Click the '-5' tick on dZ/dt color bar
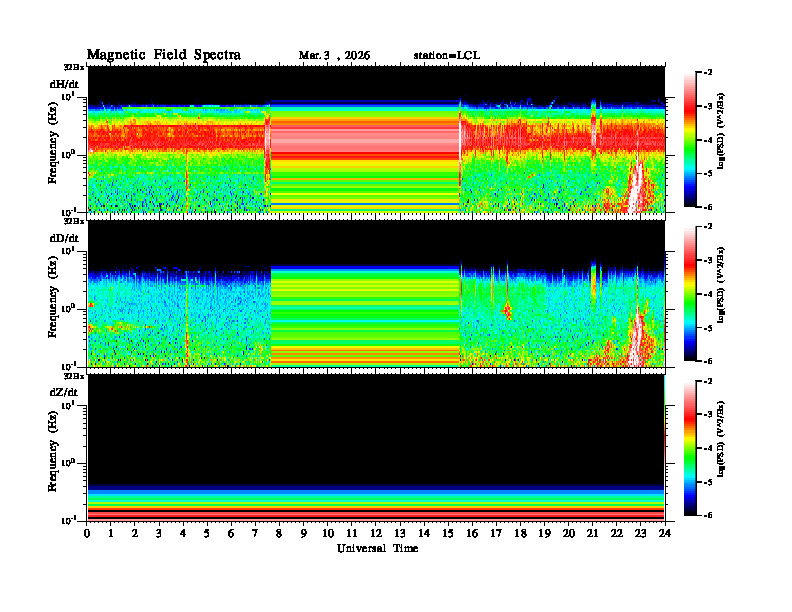Image resolution: width=792 pixels, height=612 pixels. coord(708,482)
